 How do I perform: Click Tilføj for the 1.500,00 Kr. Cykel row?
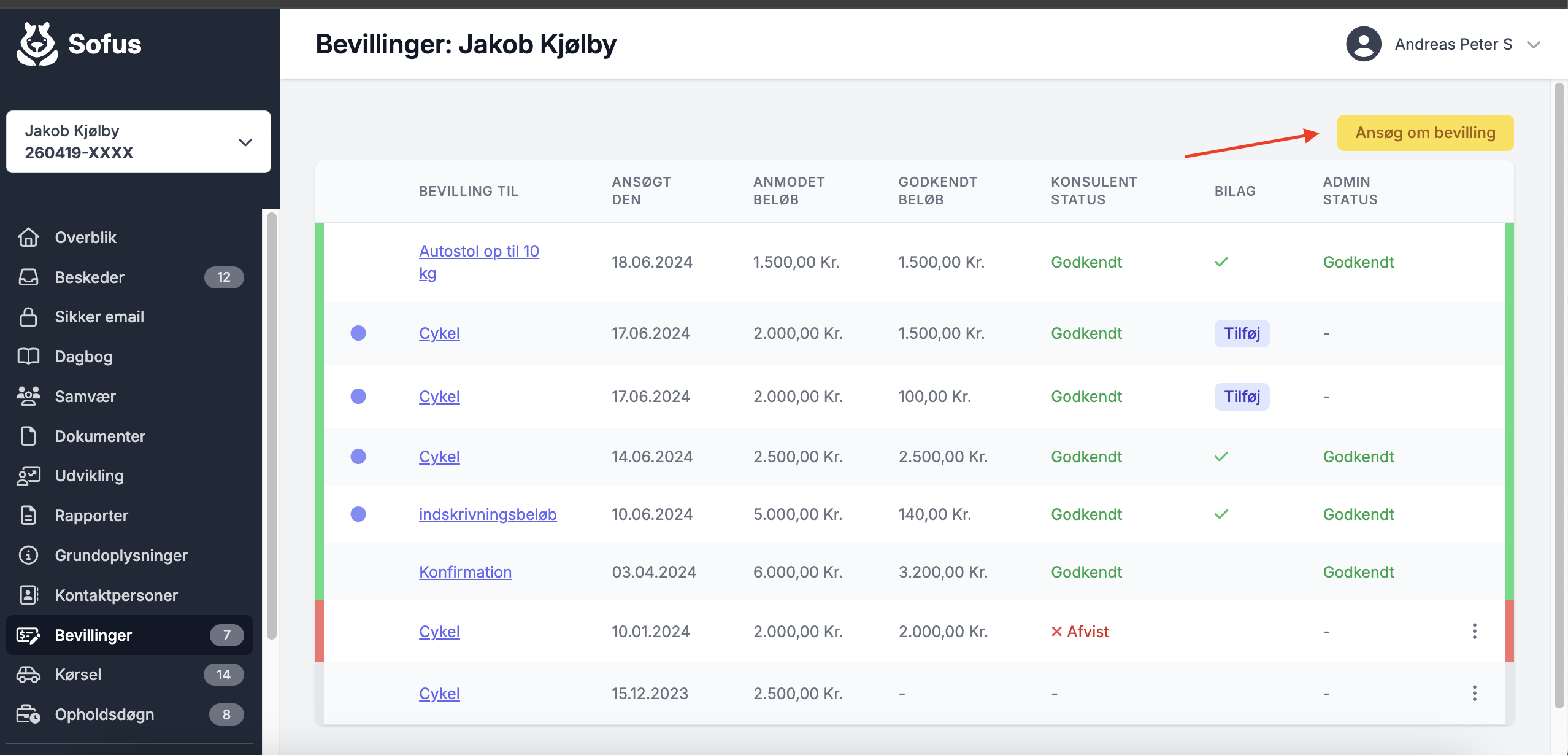tap(1242, 333)
